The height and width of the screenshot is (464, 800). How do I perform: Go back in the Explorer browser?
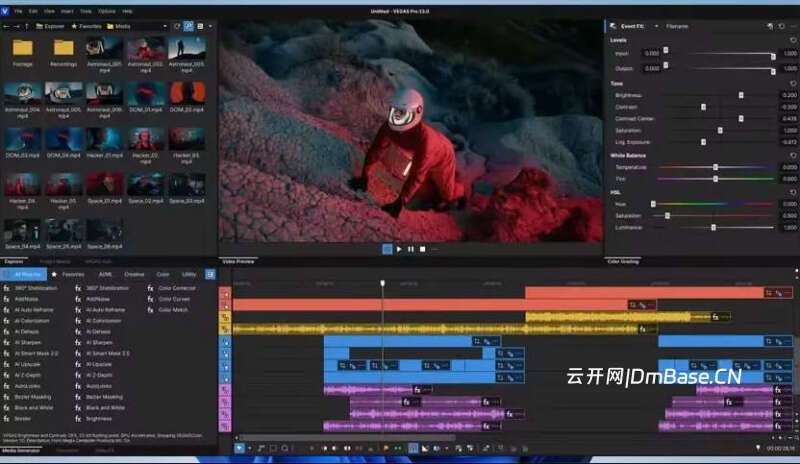tap(6, 26)
